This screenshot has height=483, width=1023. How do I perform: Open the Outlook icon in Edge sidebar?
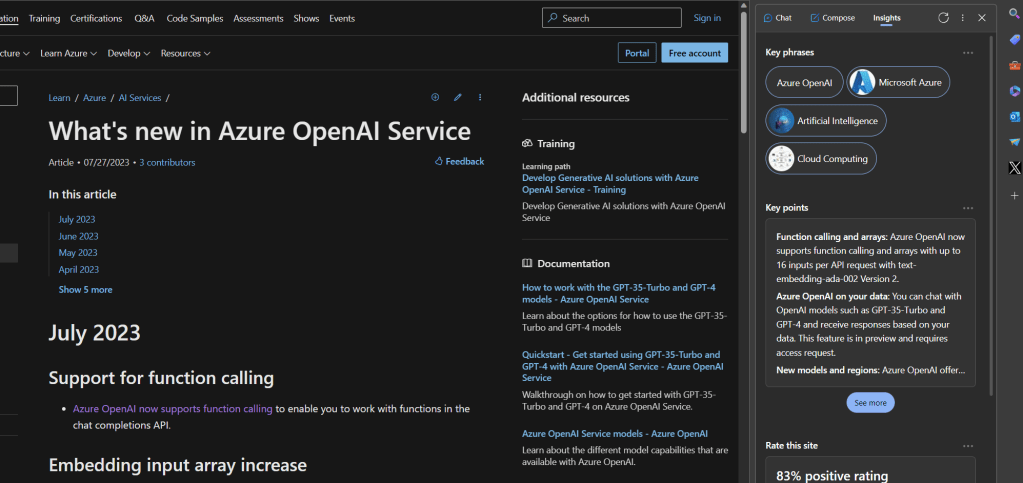pos(1014,116)
